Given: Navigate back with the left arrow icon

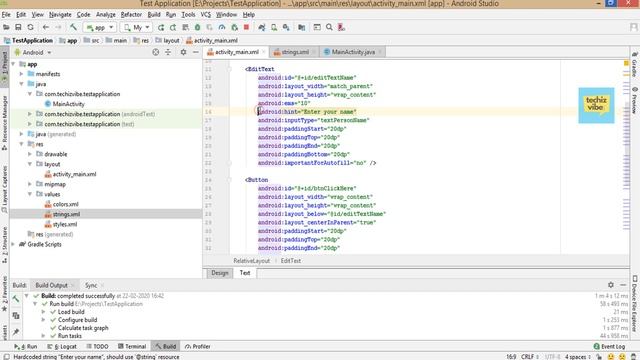Looking at the screenshot, I should tap(46, 27).
